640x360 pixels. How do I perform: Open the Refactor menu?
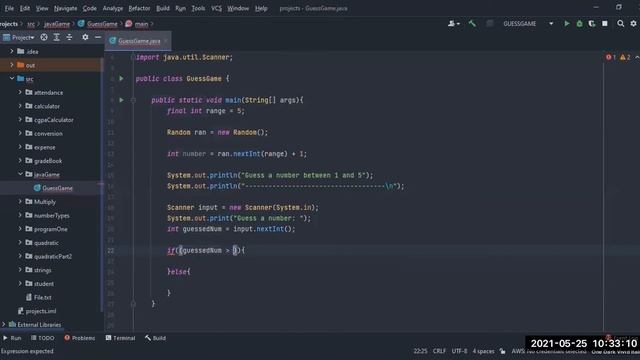tap(139, 8)
